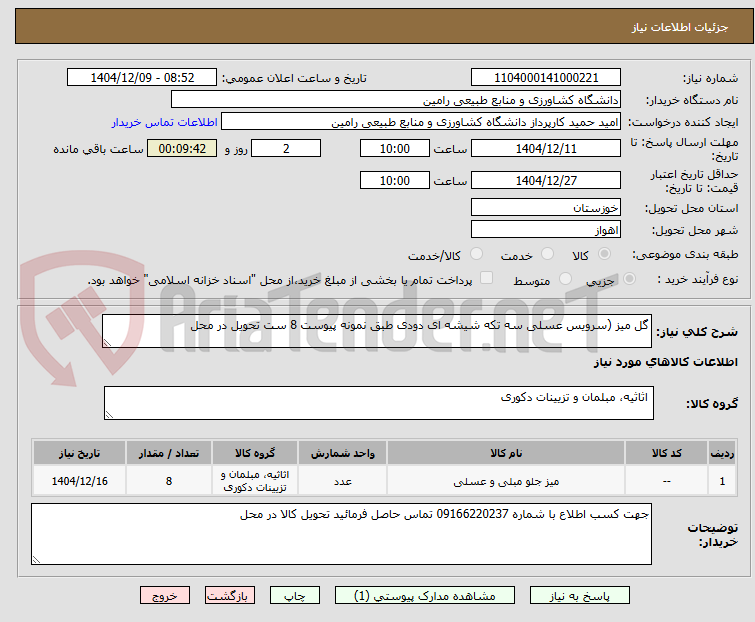Click the response deadline date 1404/12/11

[546, 148]
